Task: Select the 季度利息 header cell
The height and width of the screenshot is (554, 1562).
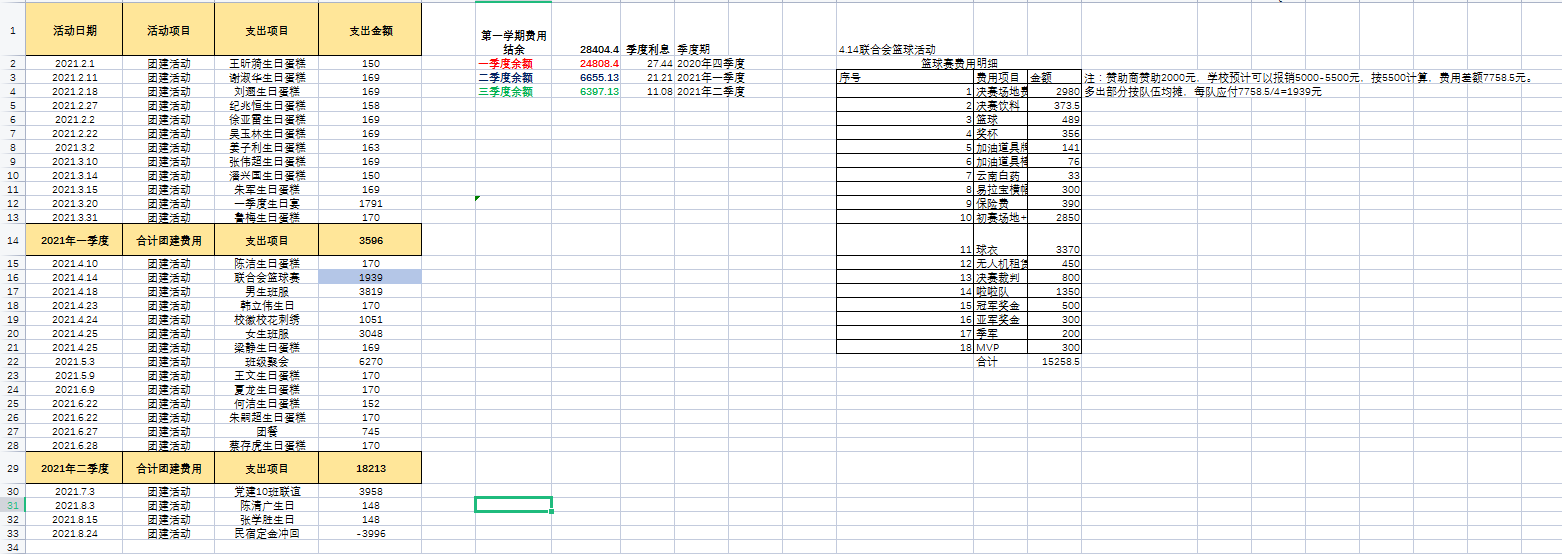Action: (x=647, y=49)
